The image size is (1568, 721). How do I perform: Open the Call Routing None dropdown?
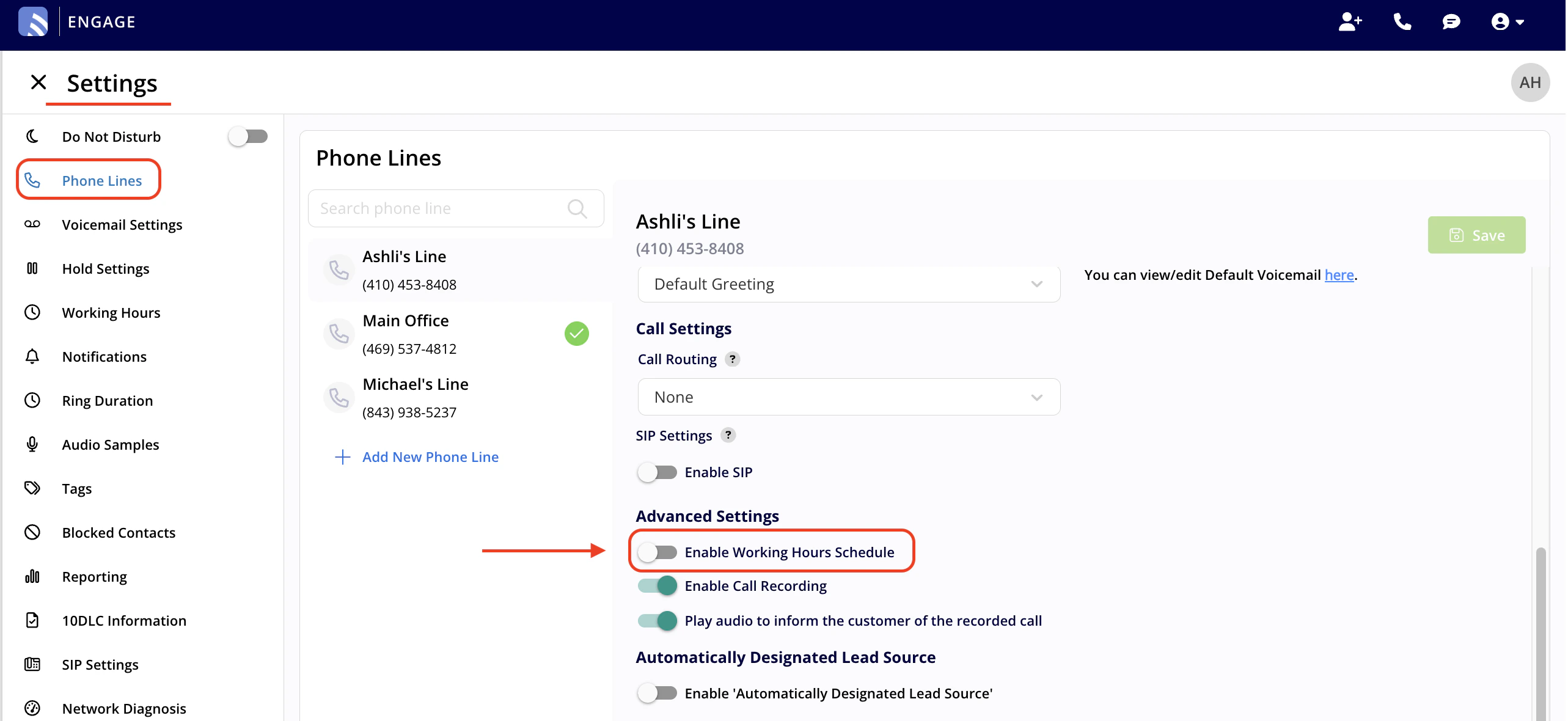pyautogui.click(x=849, y=397)
